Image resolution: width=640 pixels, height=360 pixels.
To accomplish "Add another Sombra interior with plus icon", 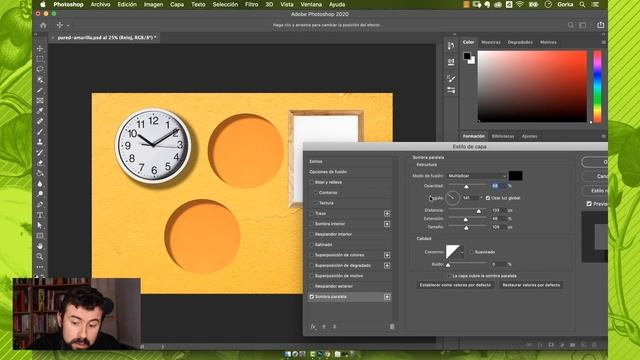I will pos(387,224).
